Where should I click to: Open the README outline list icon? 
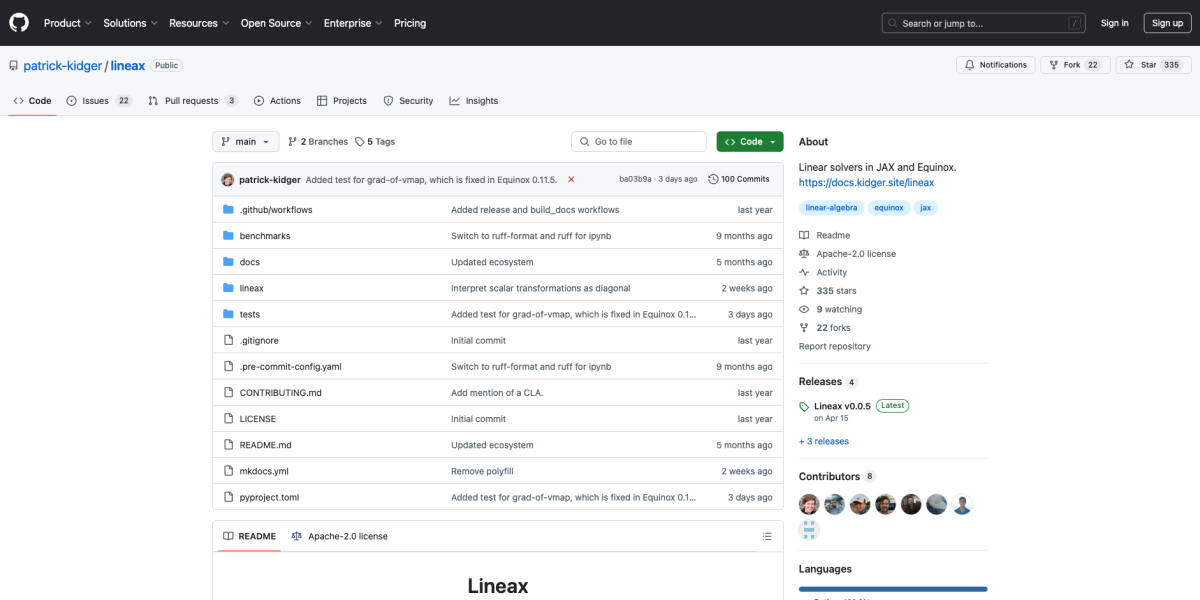(x=767, y=536)
